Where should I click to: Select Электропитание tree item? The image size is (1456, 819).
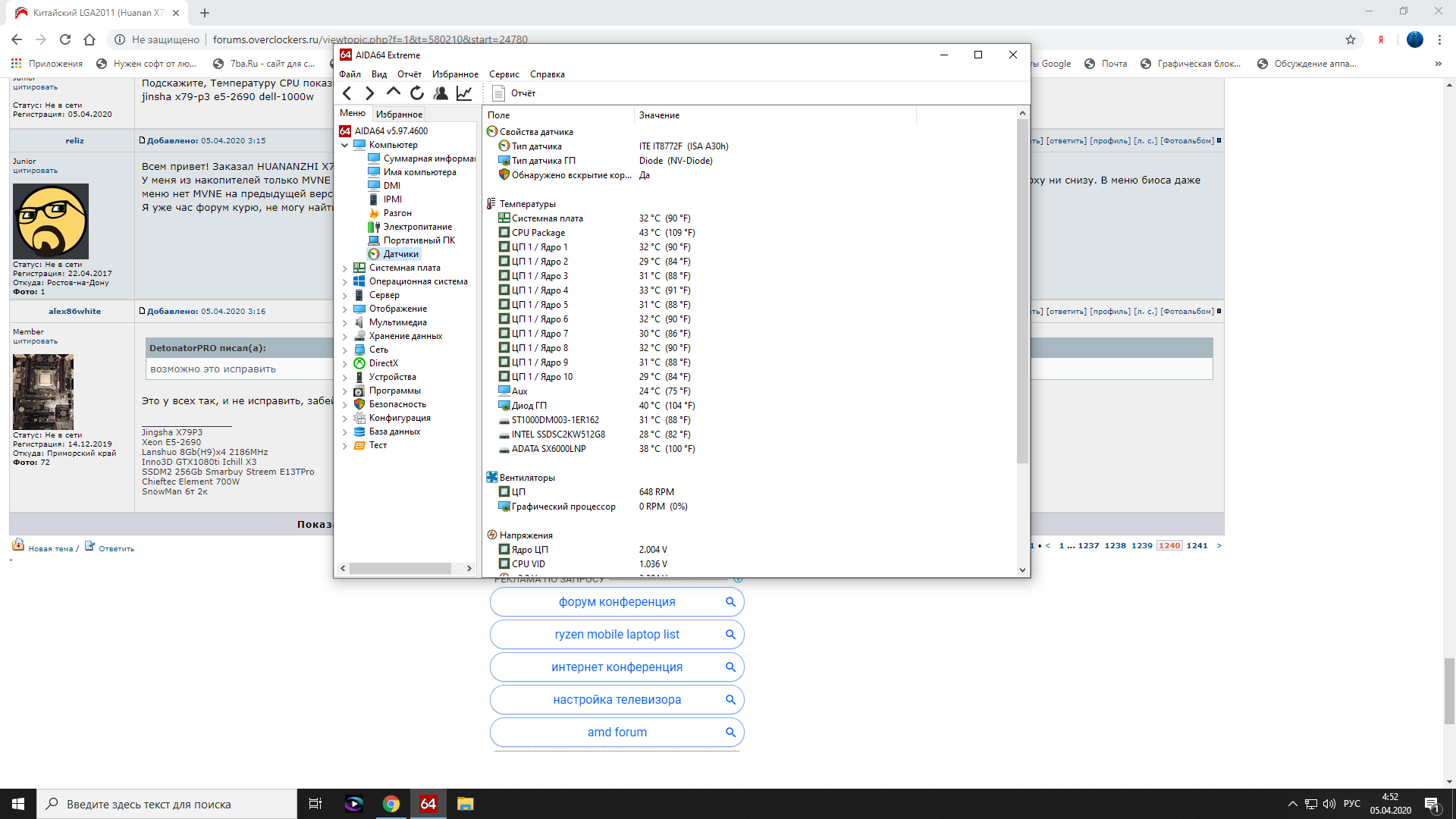tap(417, 227)
